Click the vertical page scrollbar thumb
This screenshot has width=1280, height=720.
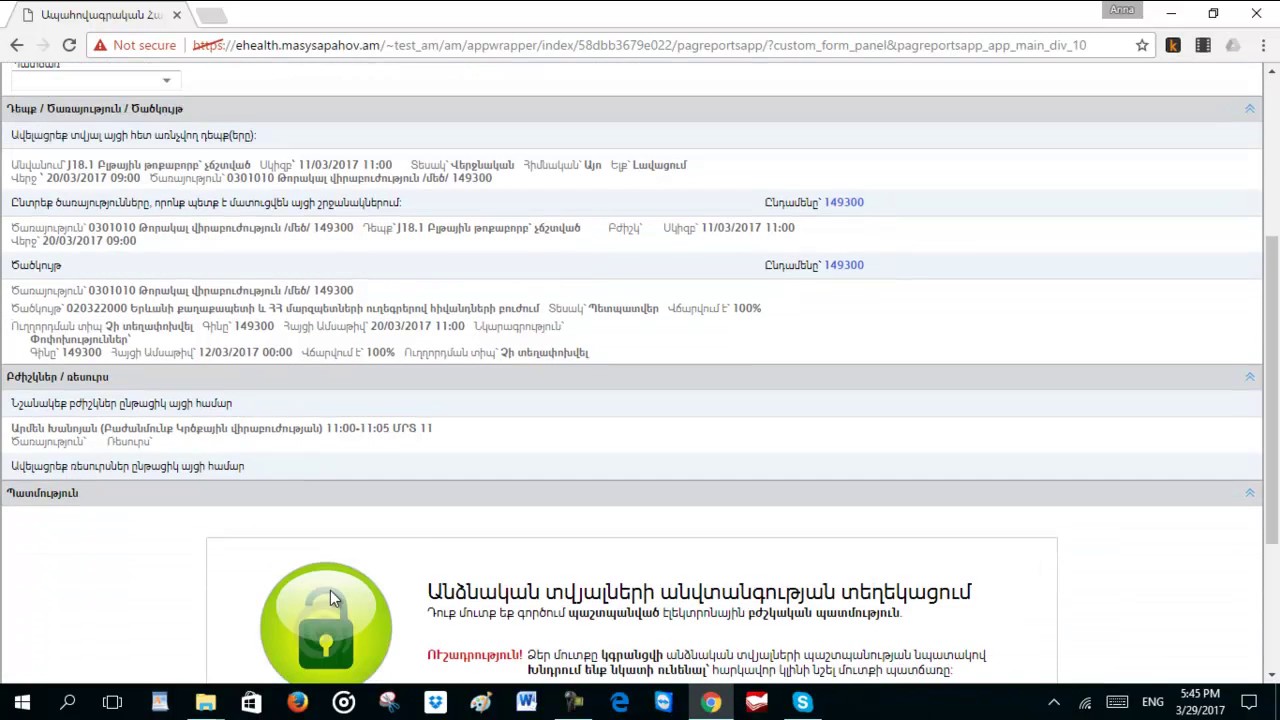point(1271,390)
